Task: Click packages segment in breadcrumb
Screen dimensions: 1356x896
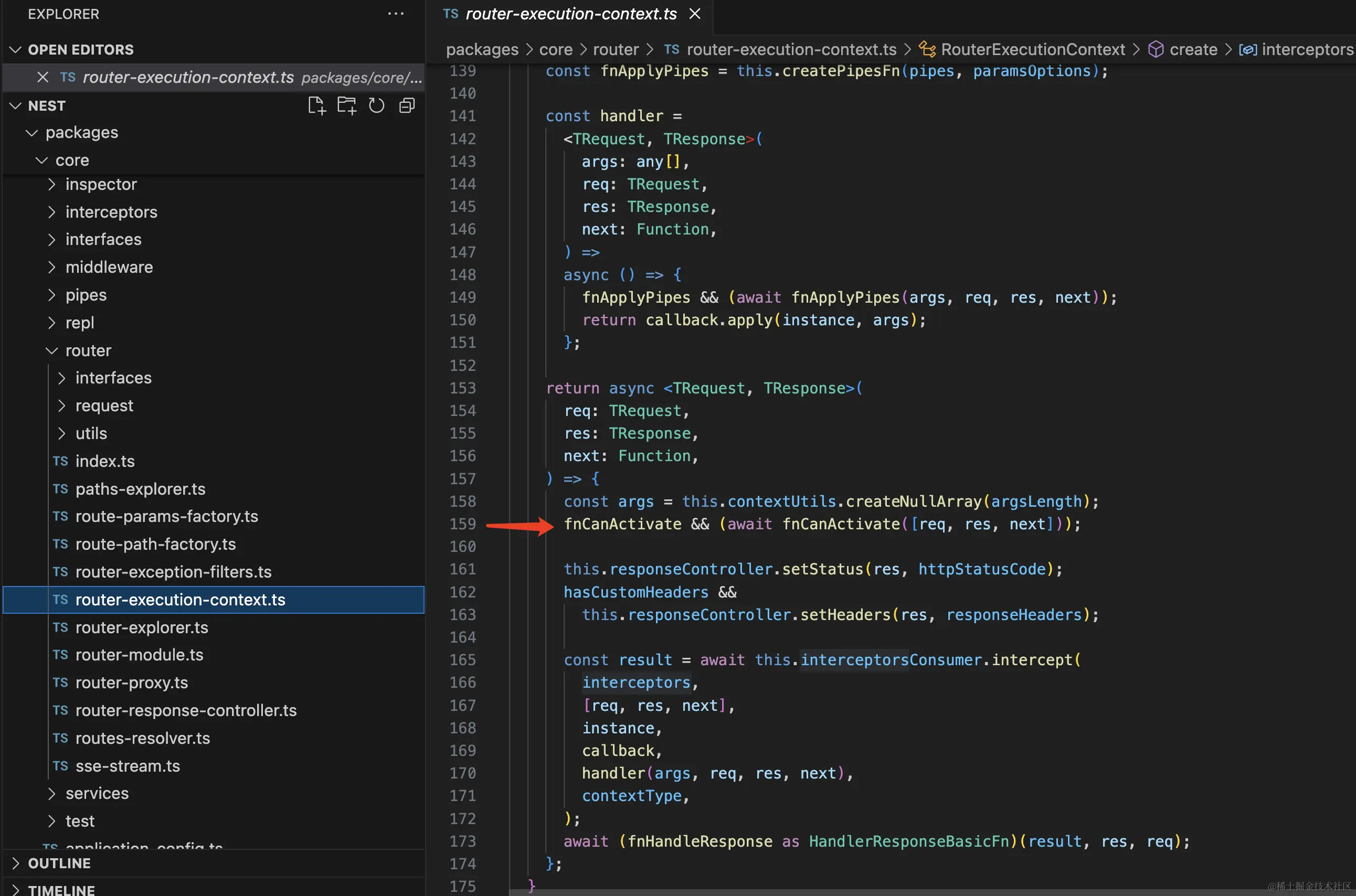Action: tap(482, 50)
